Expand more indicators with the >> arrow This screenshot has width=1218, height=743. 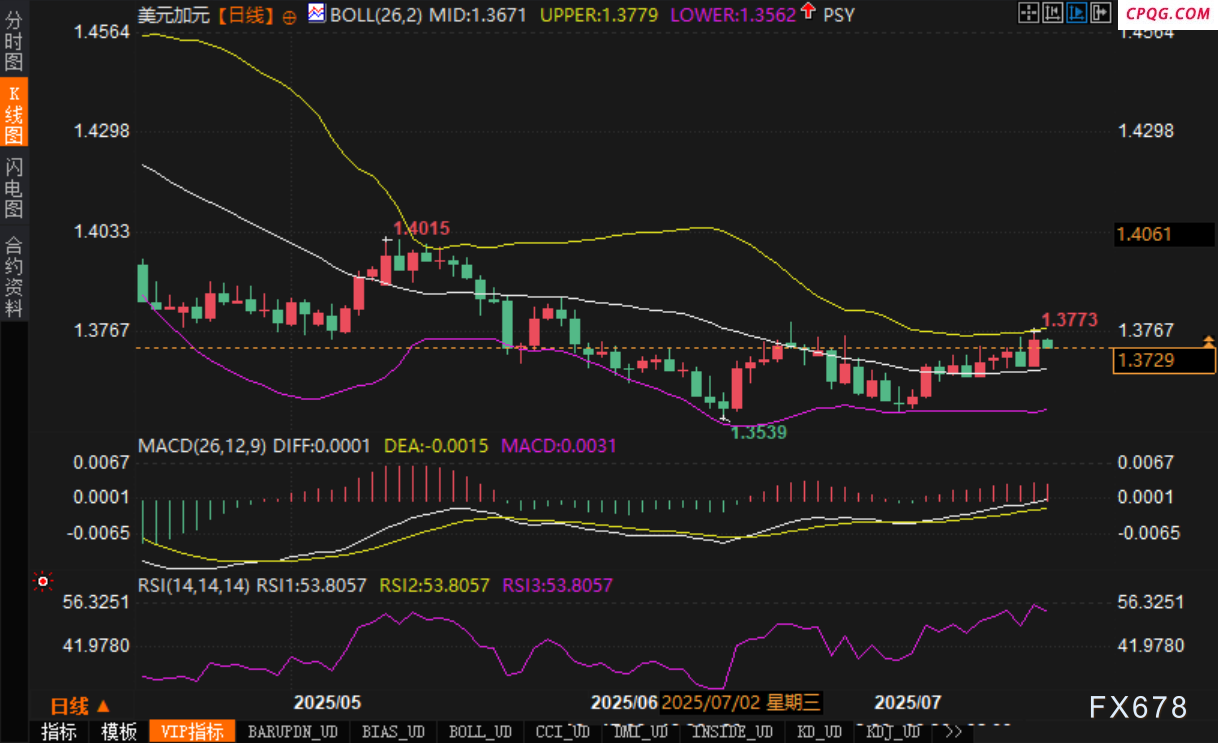[x=953, y=732]
